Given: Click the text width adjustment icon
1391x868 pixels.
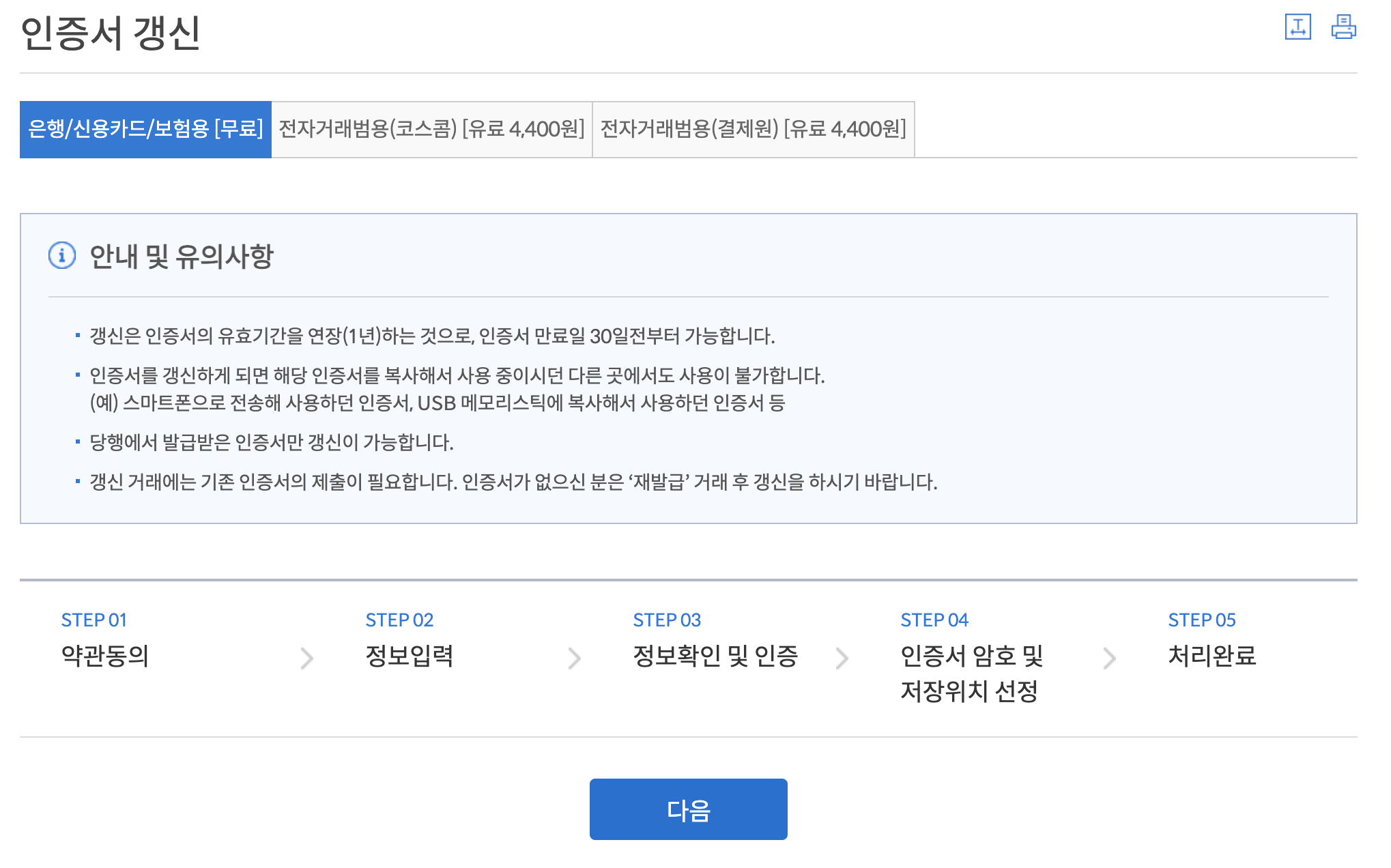Looking at the screenshot, I should 1297,27.
